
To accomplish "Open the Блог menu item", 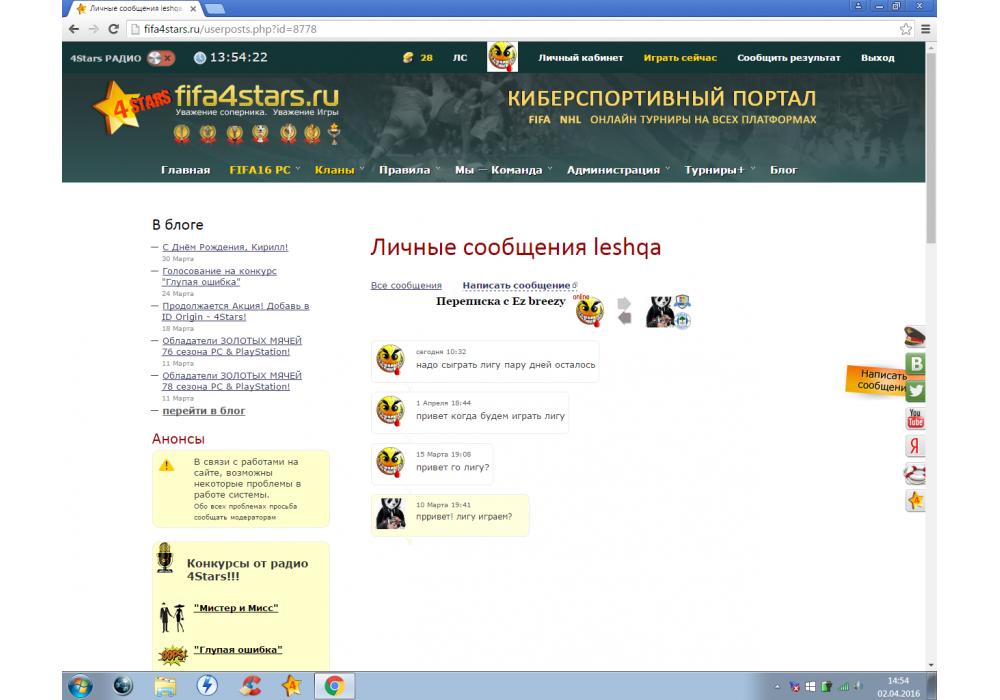I will pyautogui.click(x=783, y=170).
